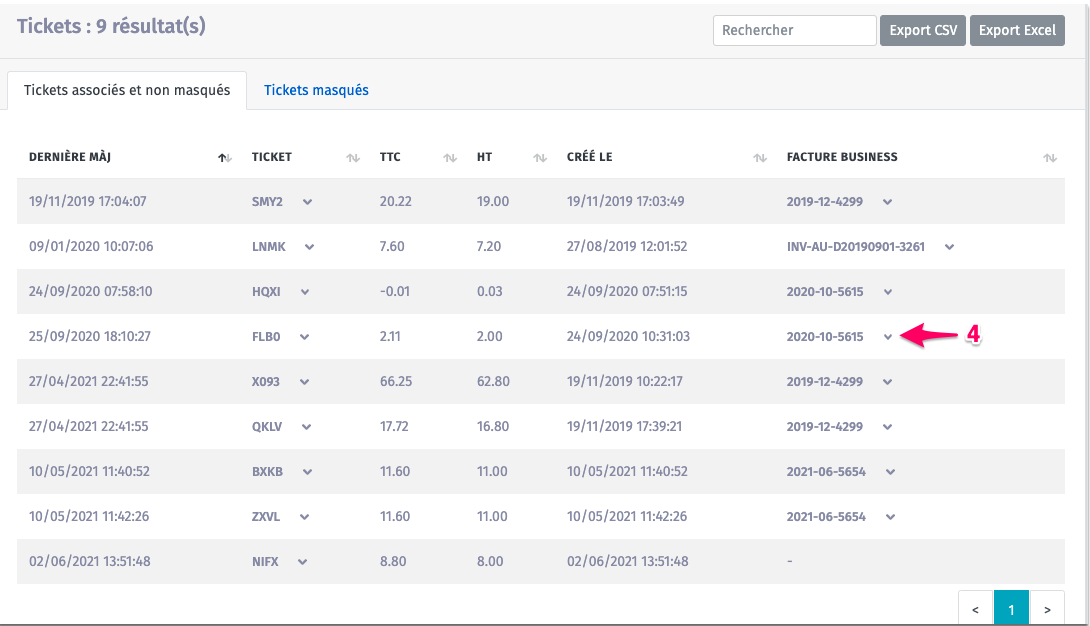Click the Export CSV button
Viewport: 1090px width, 626px height.
923,30
